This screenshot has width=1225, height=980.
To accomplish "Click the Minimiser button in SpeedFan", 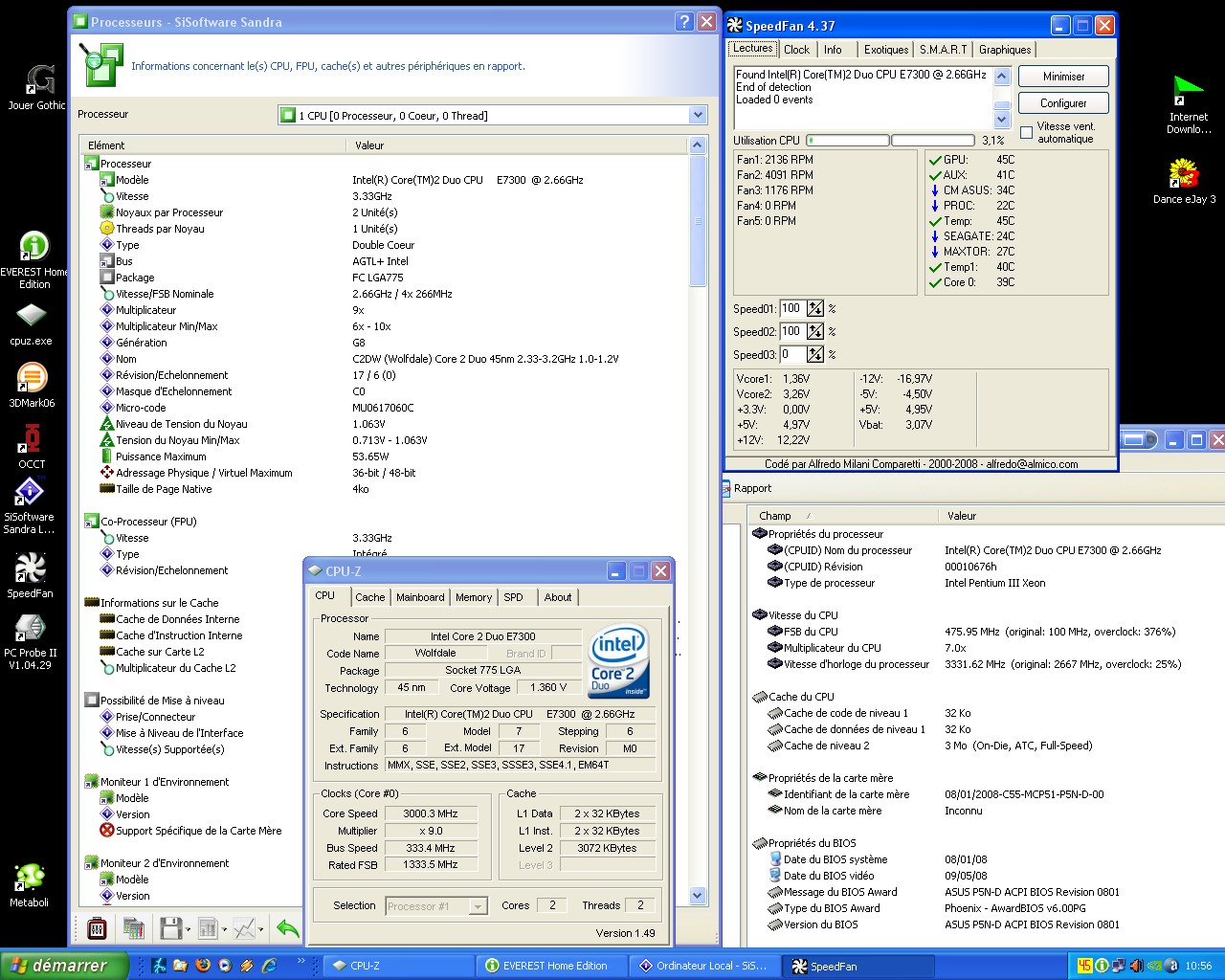I will pyautogui.click(x=1063, y=77).
